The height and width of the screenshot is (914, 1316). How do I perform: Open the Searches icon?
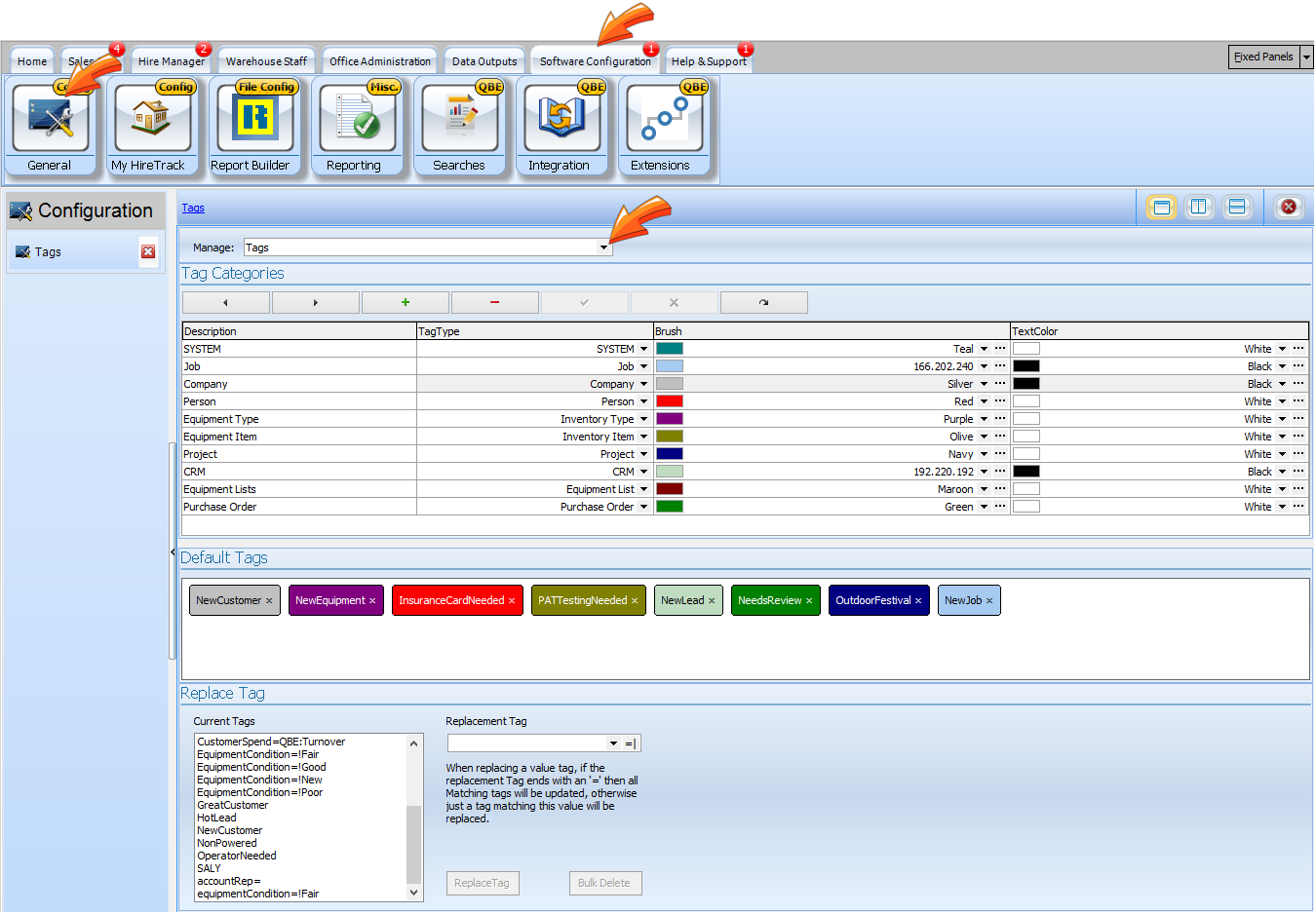pyautogui.click(x=459, y=125)
